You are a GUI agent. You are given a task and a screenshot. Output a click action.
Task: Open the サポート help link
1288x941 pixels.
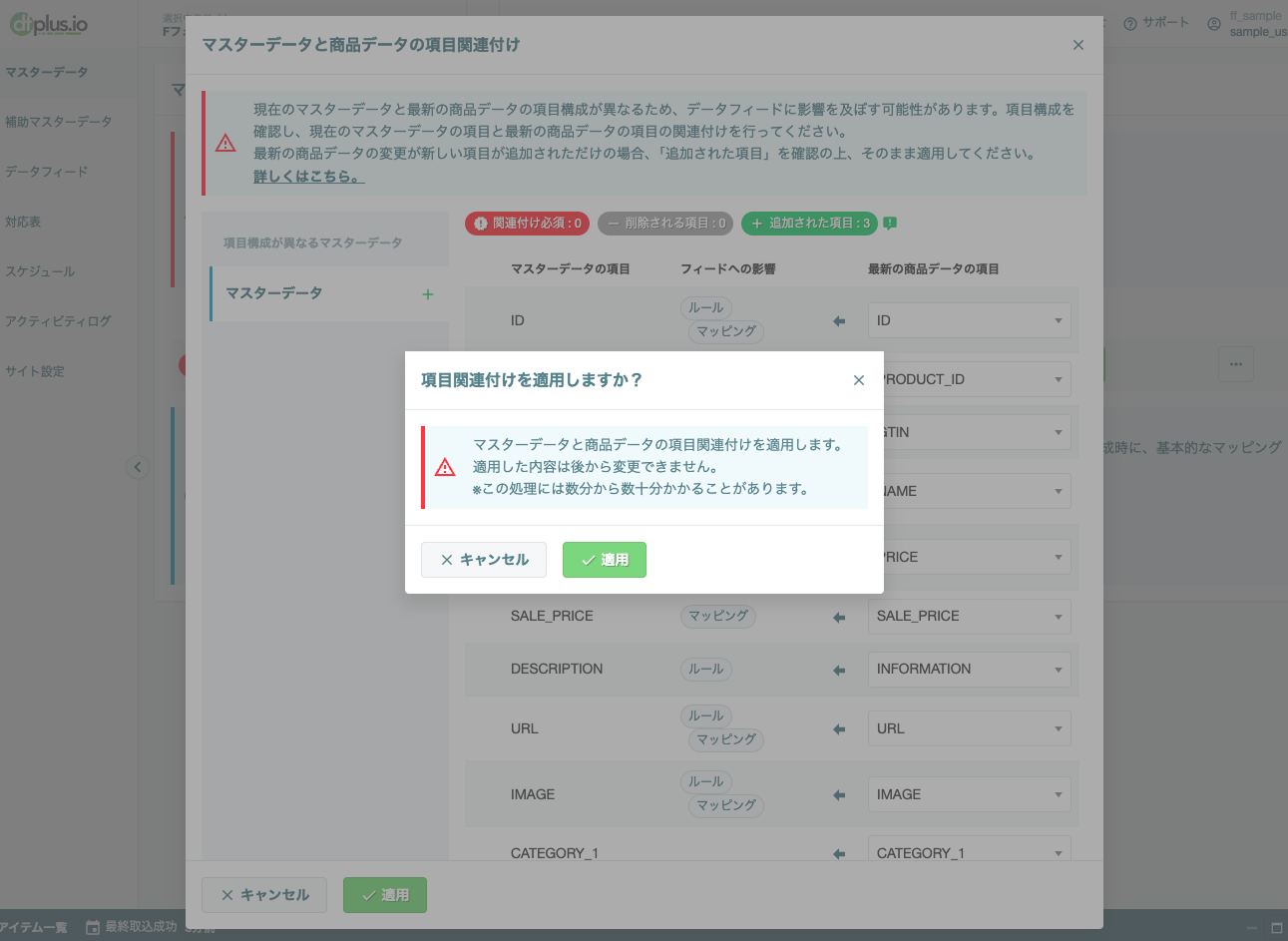click(x=1156, y=23)
